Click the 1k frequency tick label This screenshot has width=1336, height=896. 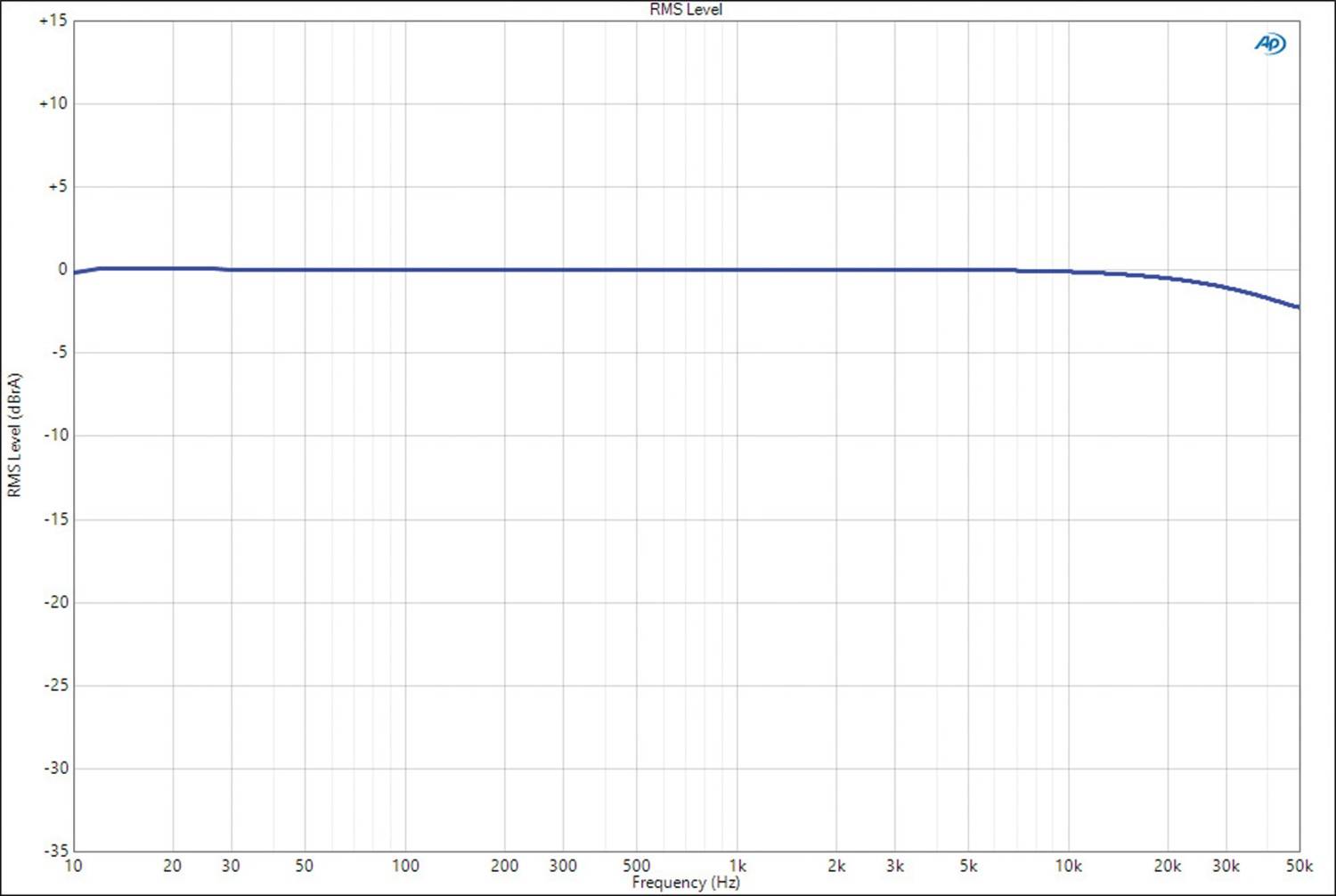737,866
